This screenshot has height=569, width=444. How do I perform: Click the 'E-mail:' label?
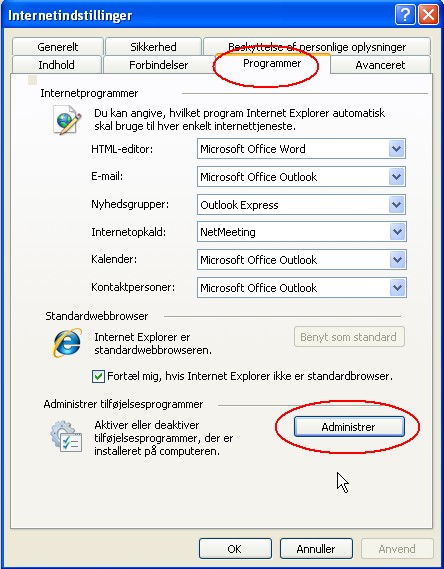click(107, 176)
